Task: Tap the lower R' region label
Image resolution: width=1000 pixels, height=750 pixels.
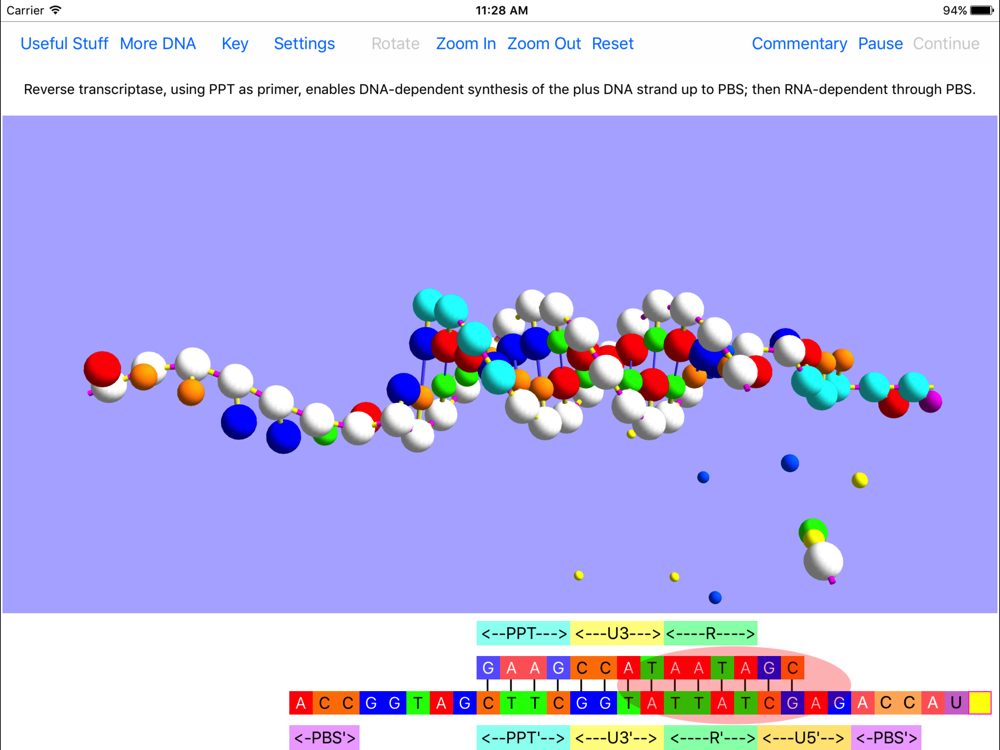Action: click(710, 737)
